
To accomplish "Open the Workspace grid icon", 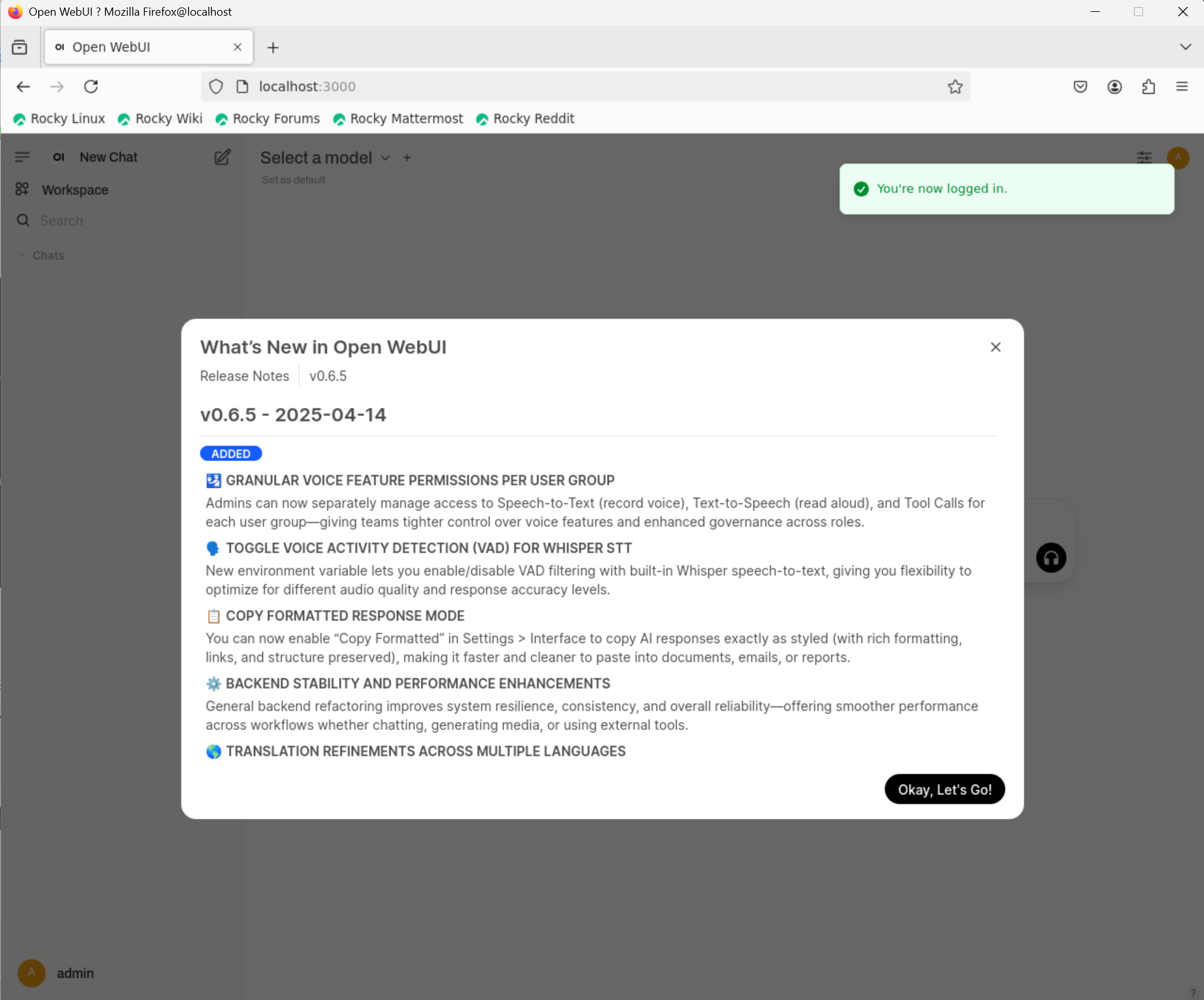I will point(22,189).
